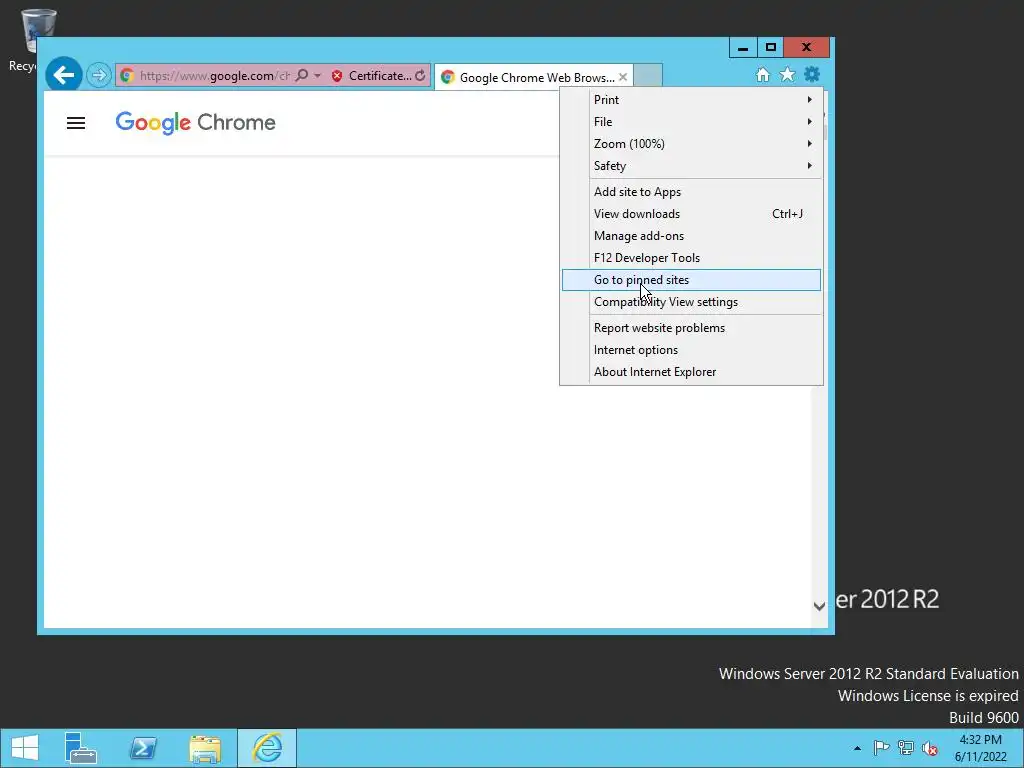
Task: Click the Action Center flag icon
Action: (881, 748)
